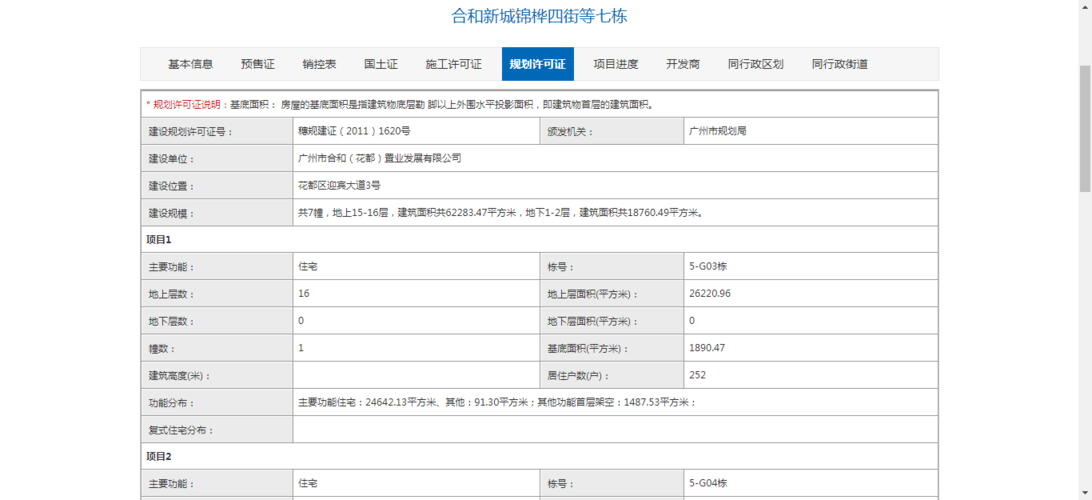Open the 基本信息 tab
1092x500 pixels.
[190, 64]
